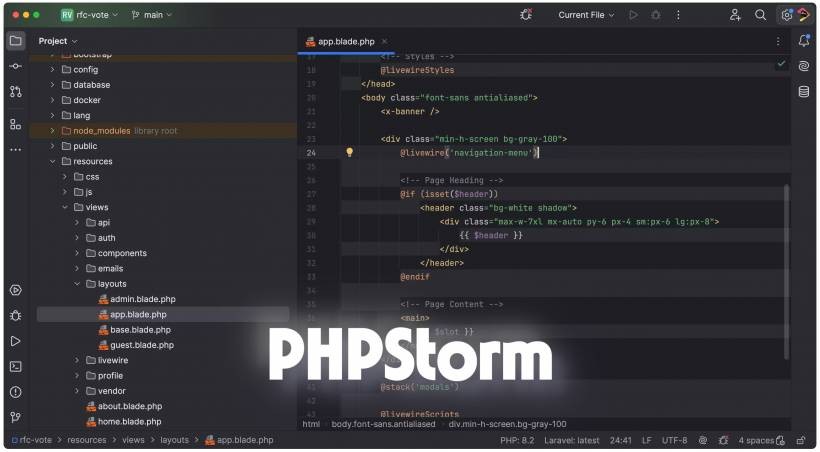The width and height of the screenshot is (820, 452).
Task: Open the Git tool window
Action: [16, 417]
